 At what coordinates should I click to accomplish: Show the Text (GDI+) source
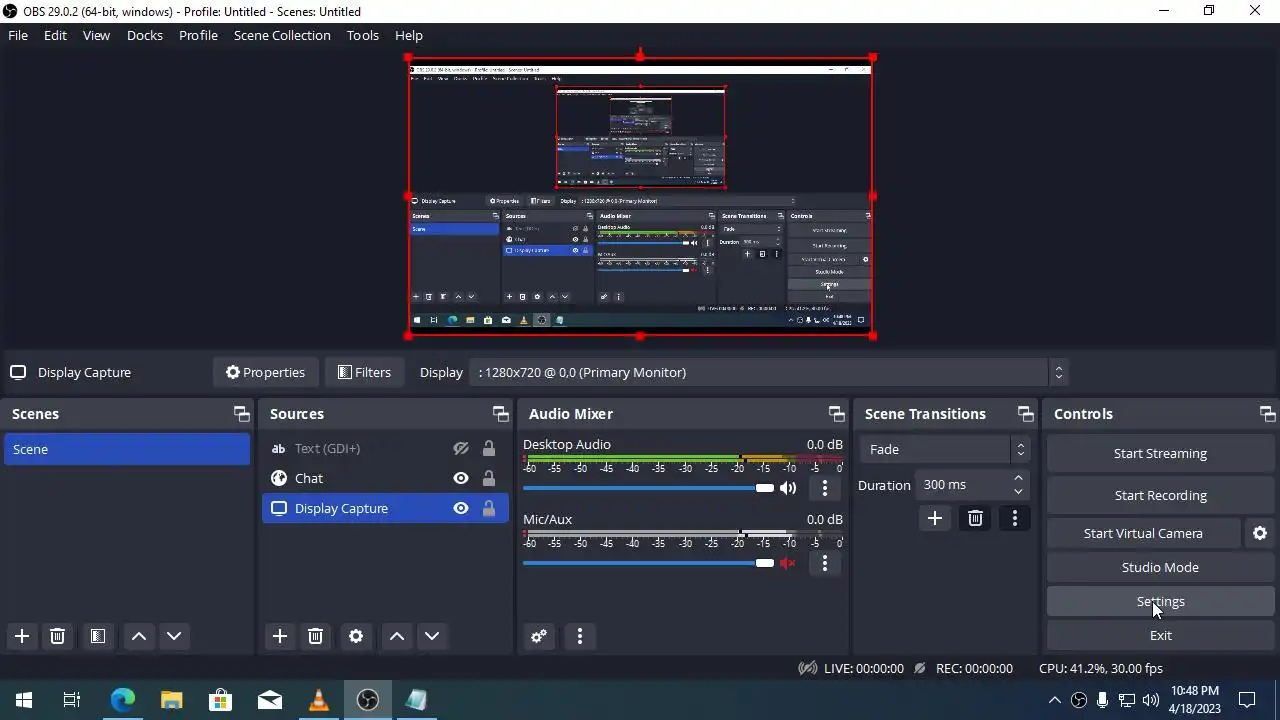pyautogui.click(x=461, y=449)
